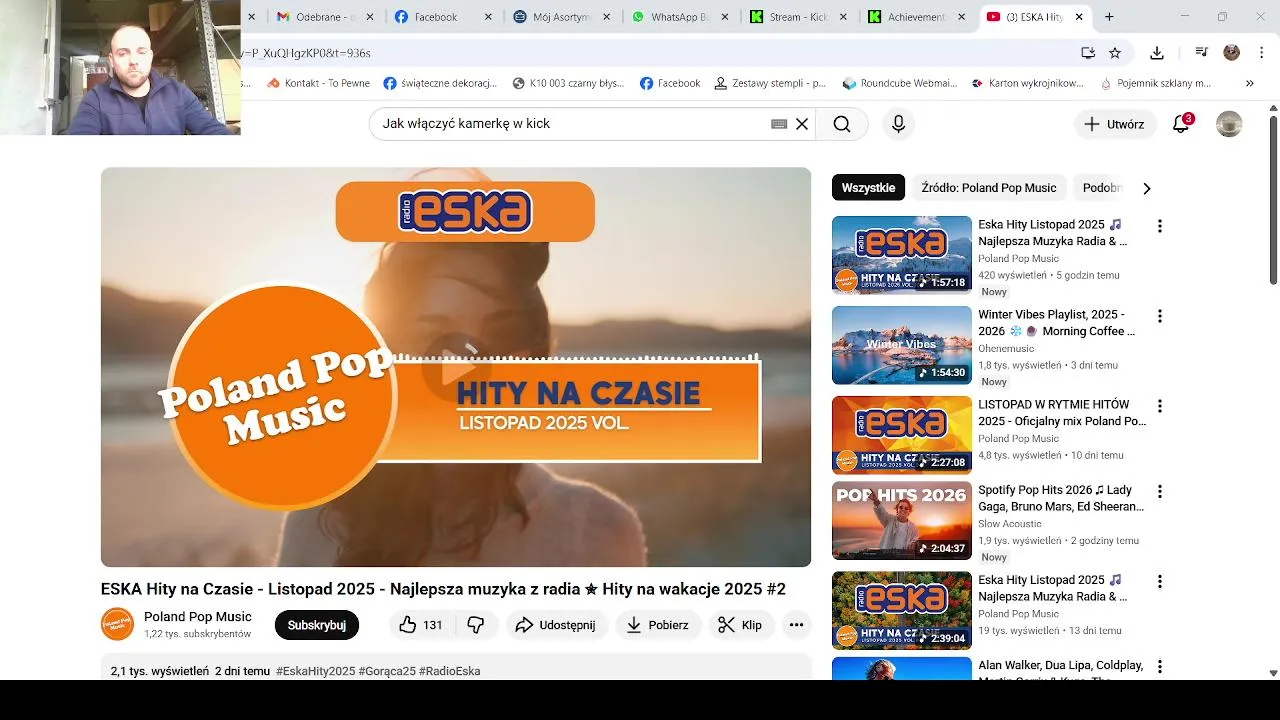Screen dimensions: 1280x720
Task: Open the Poland Pop Music channel avatar
Action: point(117,624)
